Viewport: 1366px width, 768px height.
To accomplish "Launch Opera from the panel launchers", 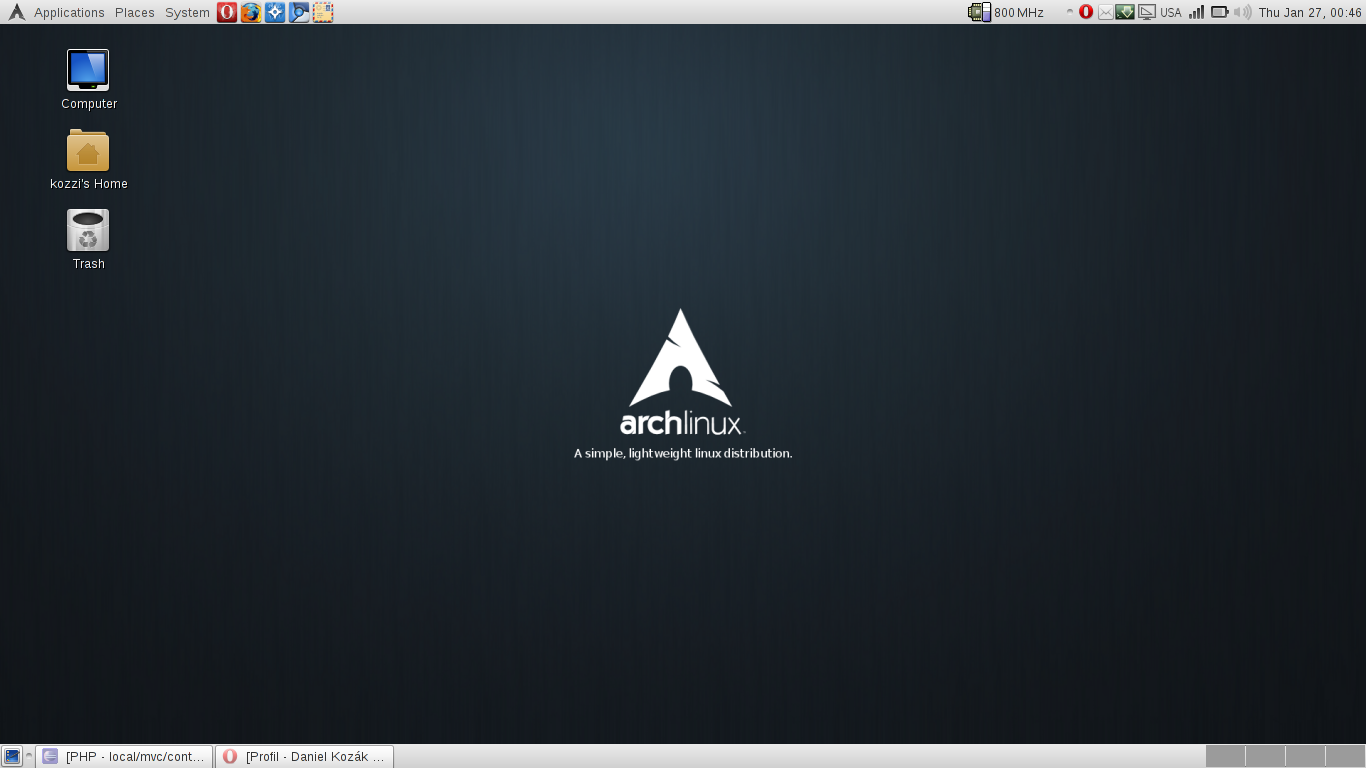I will point(227,12).
